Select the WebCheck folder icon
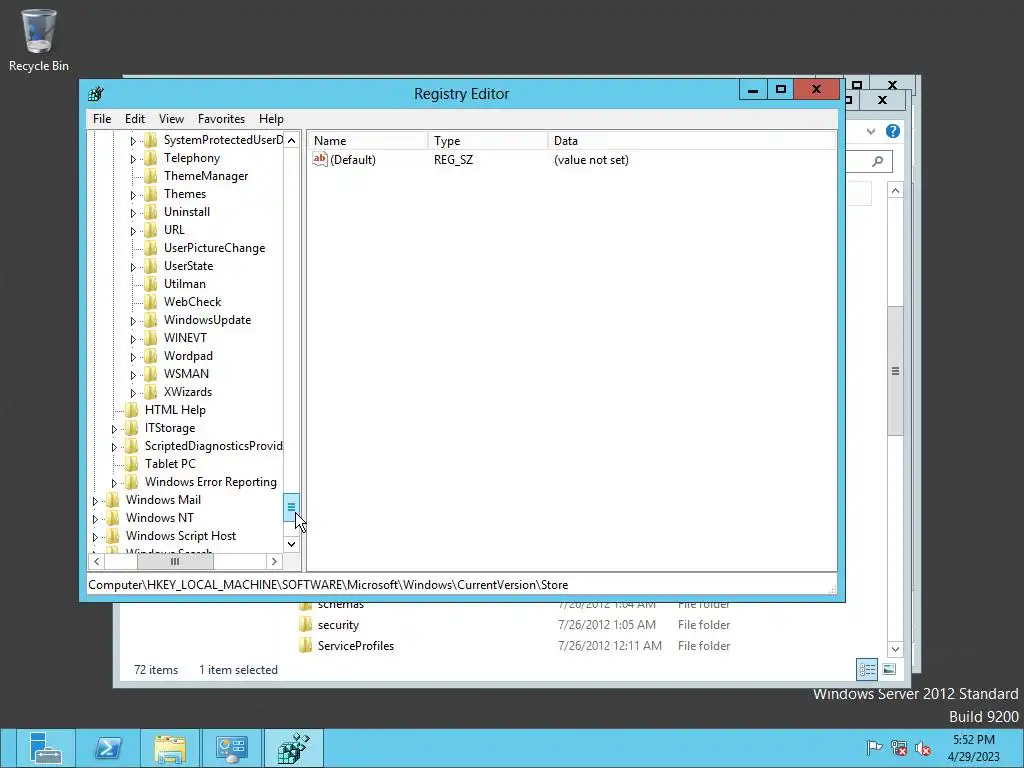 coord(150,302)
